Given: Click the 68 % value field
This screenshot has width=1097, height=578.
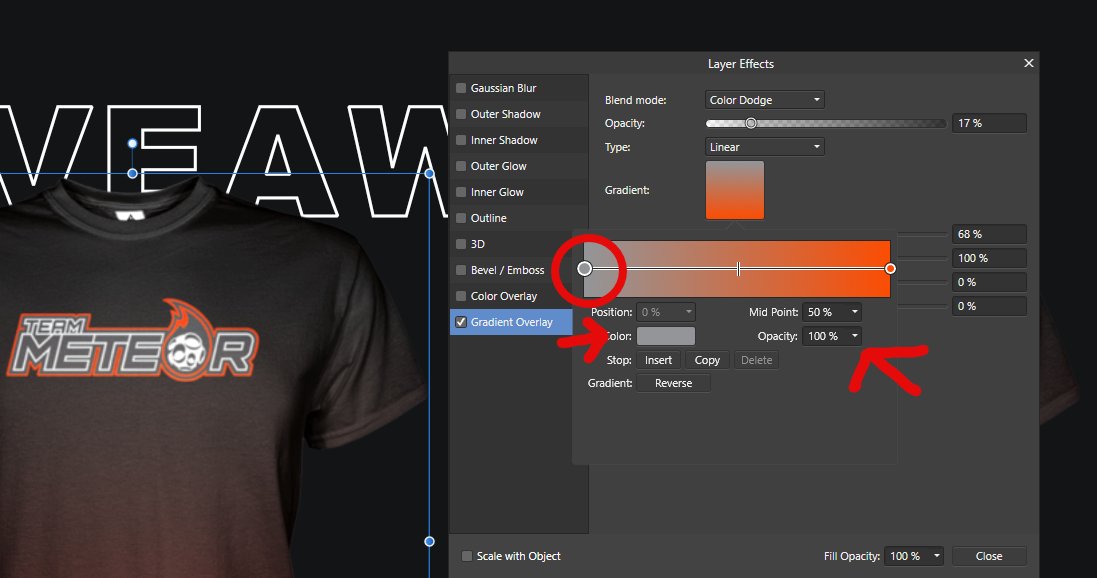Looking at the screenshot, I should [989, 234].
